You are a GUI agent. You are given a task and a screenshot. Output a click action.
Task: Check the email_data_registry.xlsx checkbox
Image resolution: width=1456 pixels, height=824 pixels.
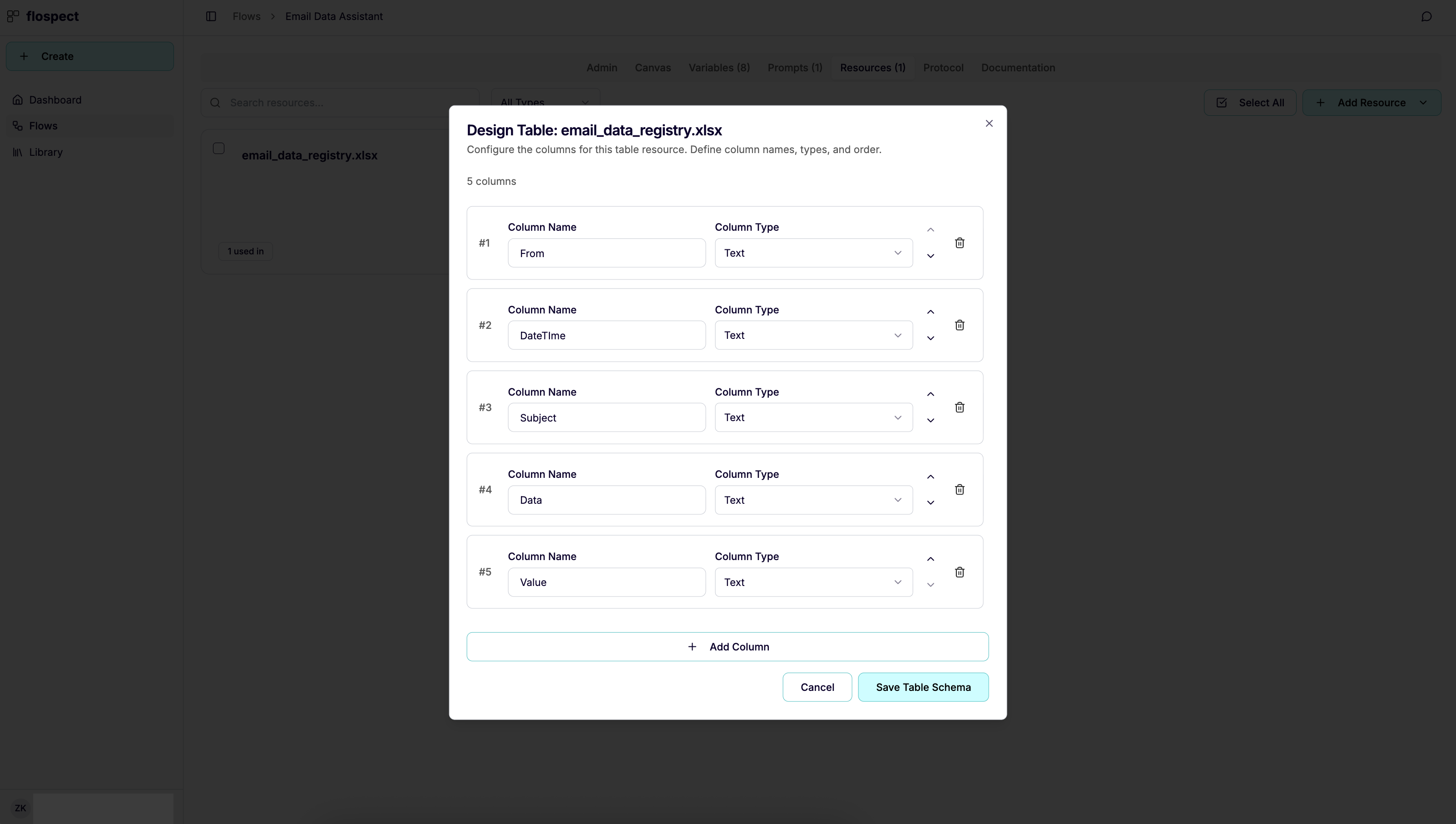click(219, 148)
